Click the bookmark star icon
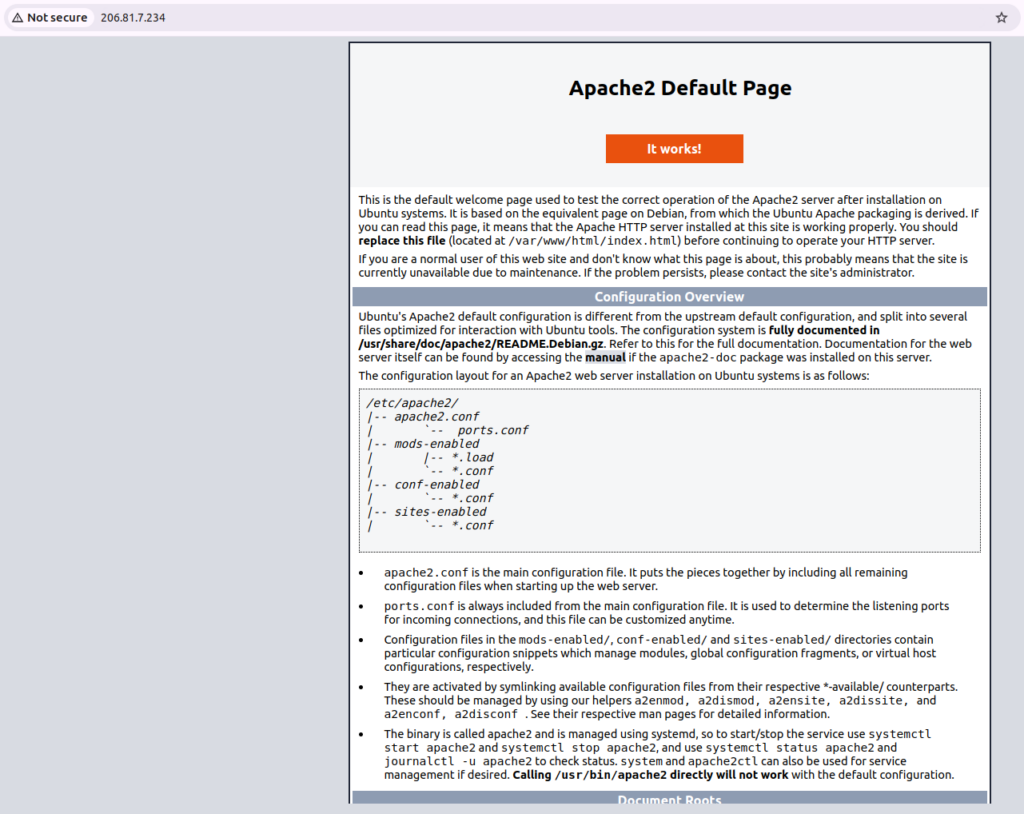The height and width of the screenshot is (814, 1024). [x=1001, y=18]
